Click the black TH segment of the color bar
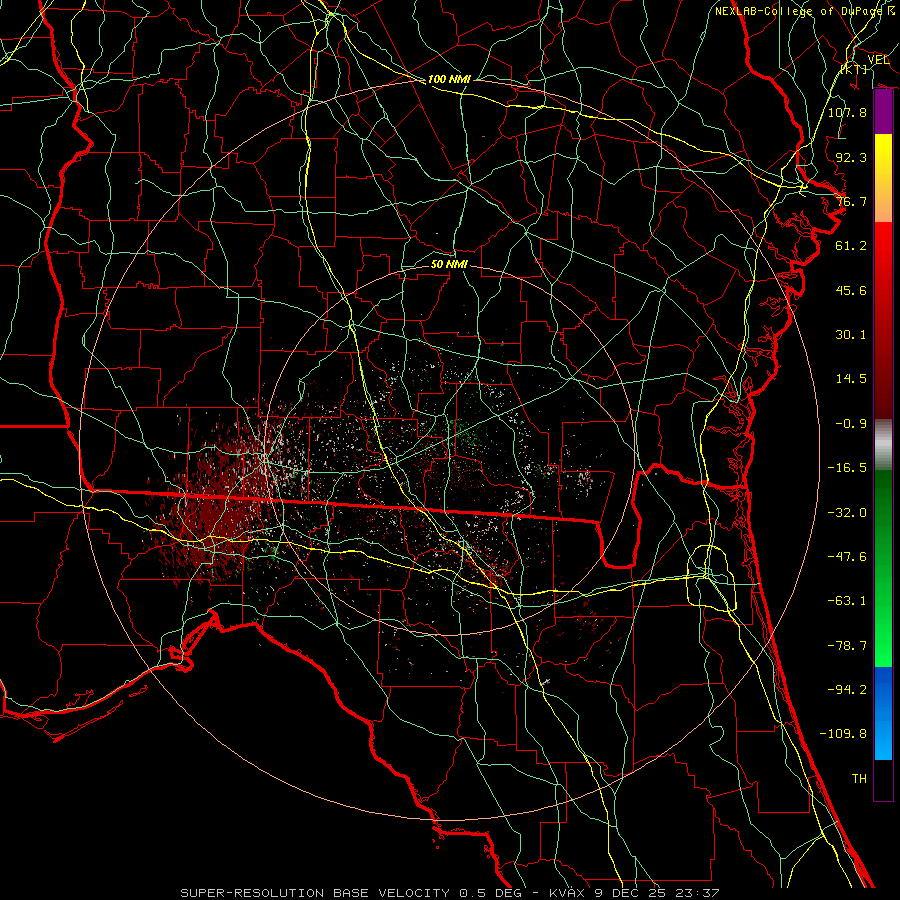This screenshot has width=900, height=900. click(x=883, y=779)
